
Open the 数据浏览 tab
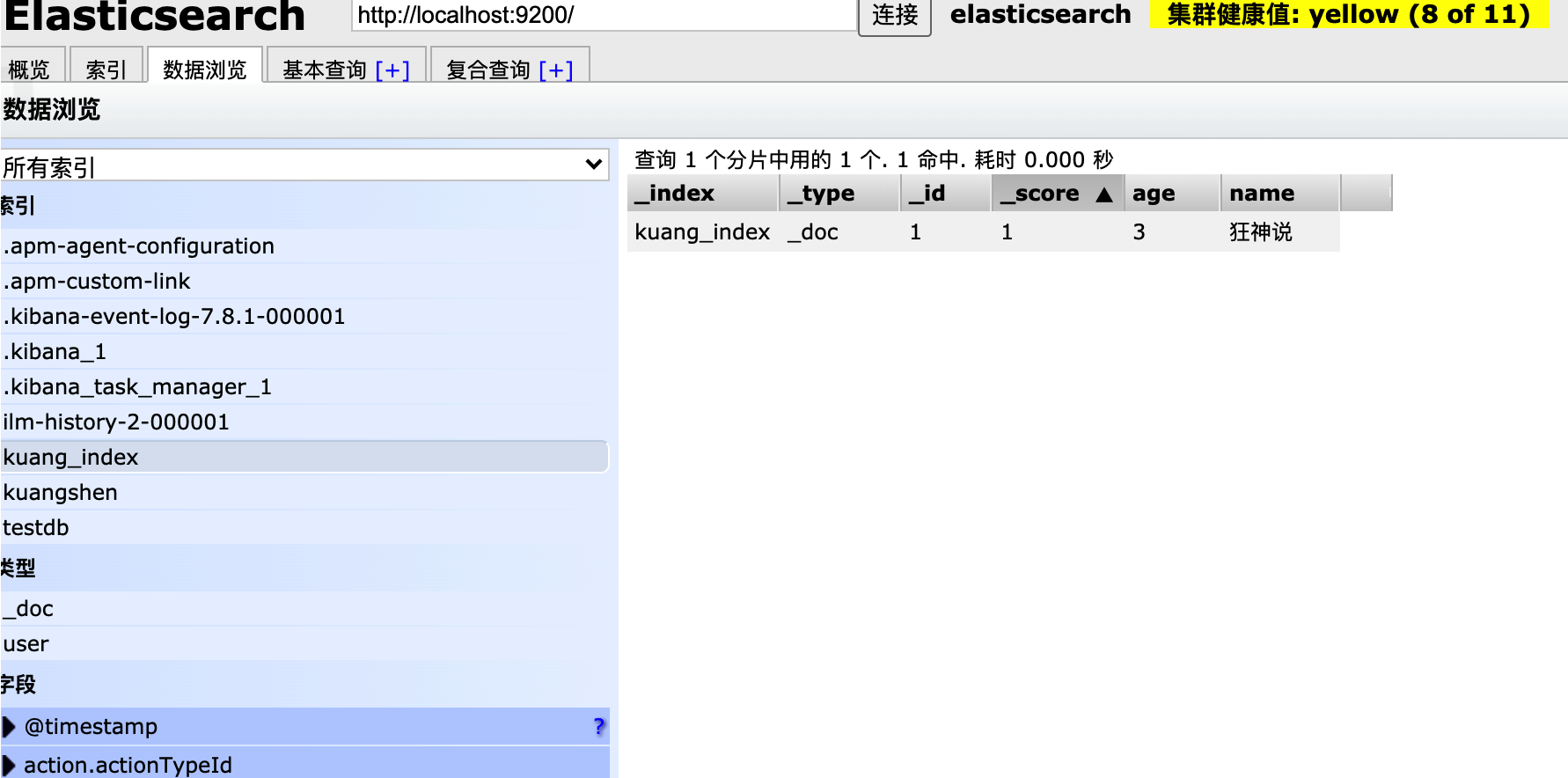(x=204, y=67)
